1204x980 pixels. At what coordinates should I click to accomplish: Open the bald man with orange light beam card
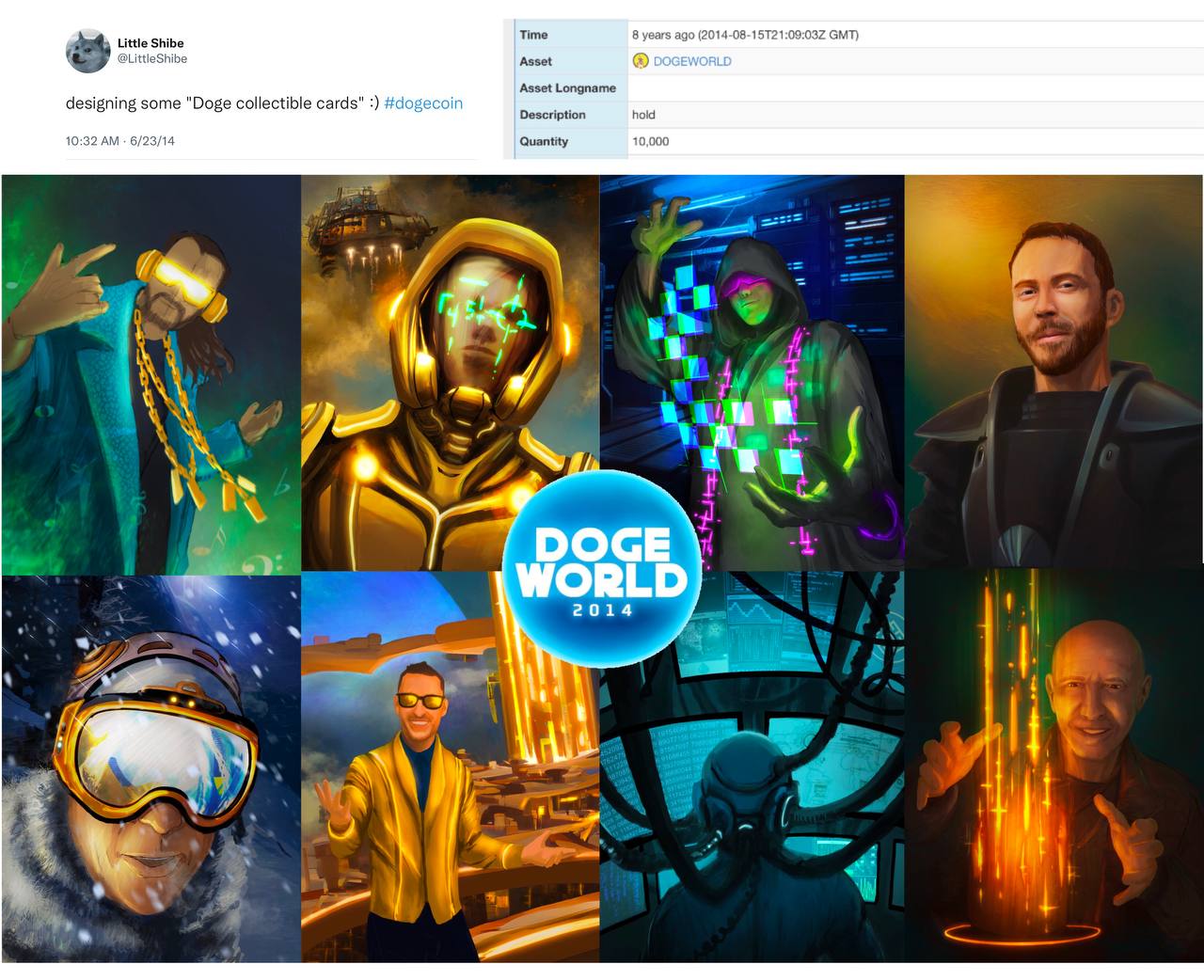[x=1053, y=765]
